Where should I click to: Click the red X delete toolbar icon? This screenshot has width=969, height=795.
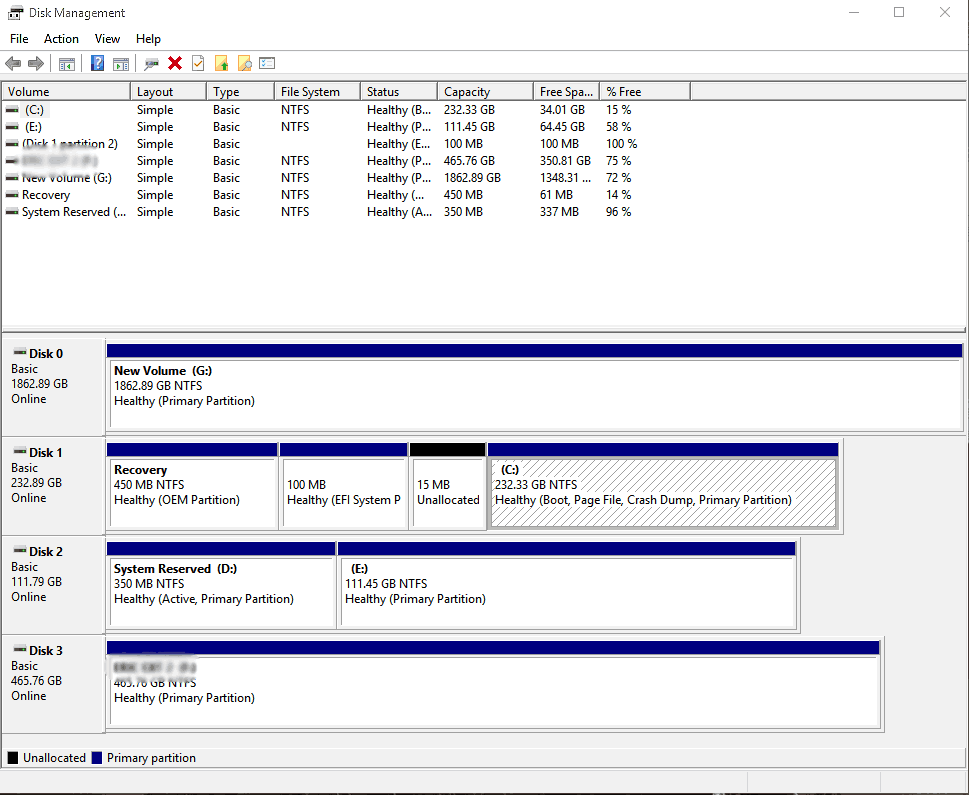[175, 63]
